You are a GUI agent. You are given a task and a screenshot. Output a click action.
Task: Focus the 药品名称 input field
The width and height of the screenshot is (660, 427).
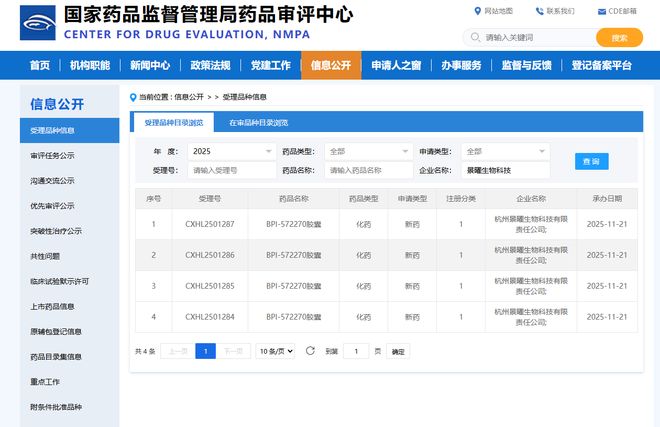coord(368,170)
